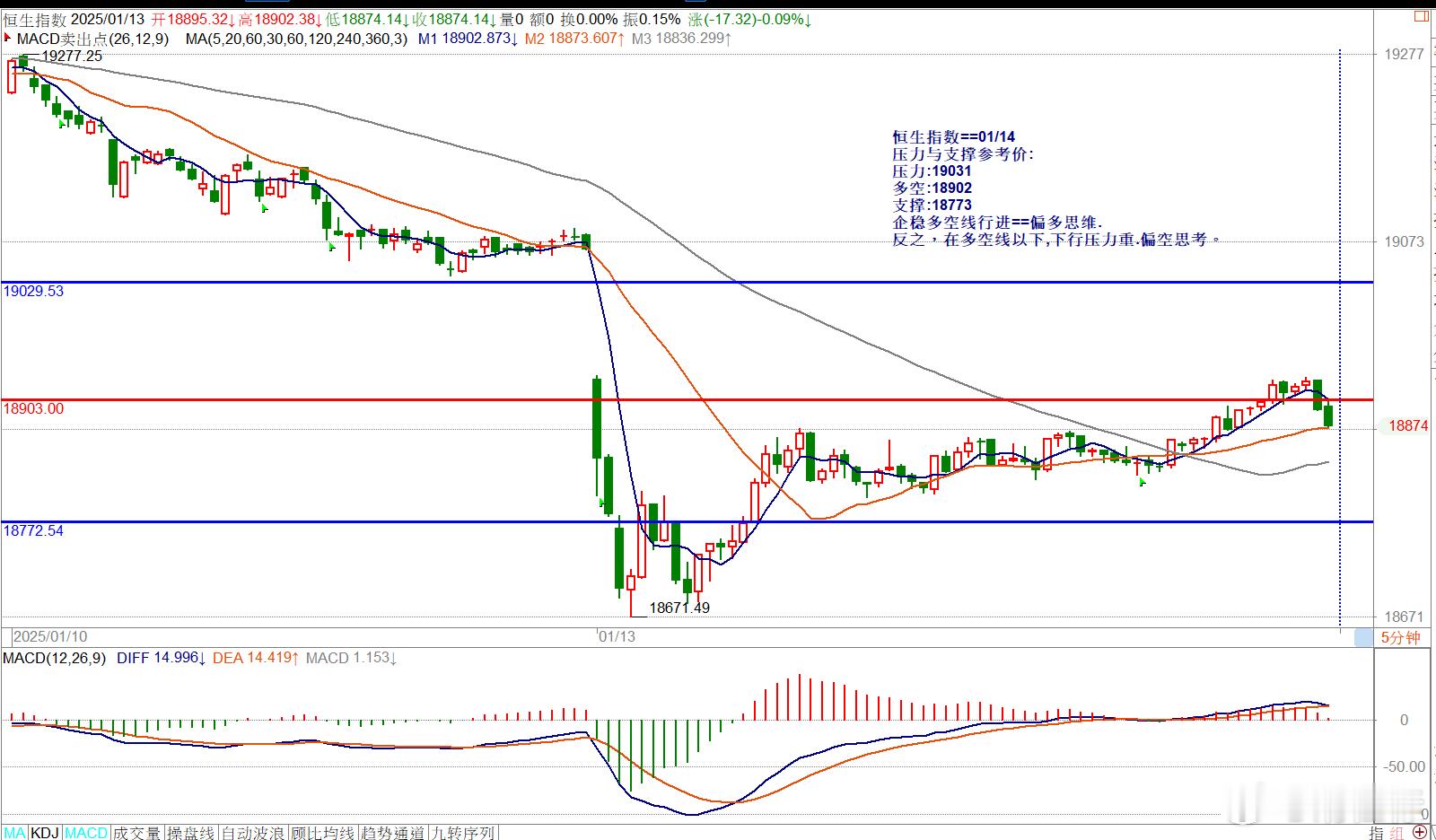Click the 收18874.14 close price value
1436x840 pixels.
click(x=456, y=19)
